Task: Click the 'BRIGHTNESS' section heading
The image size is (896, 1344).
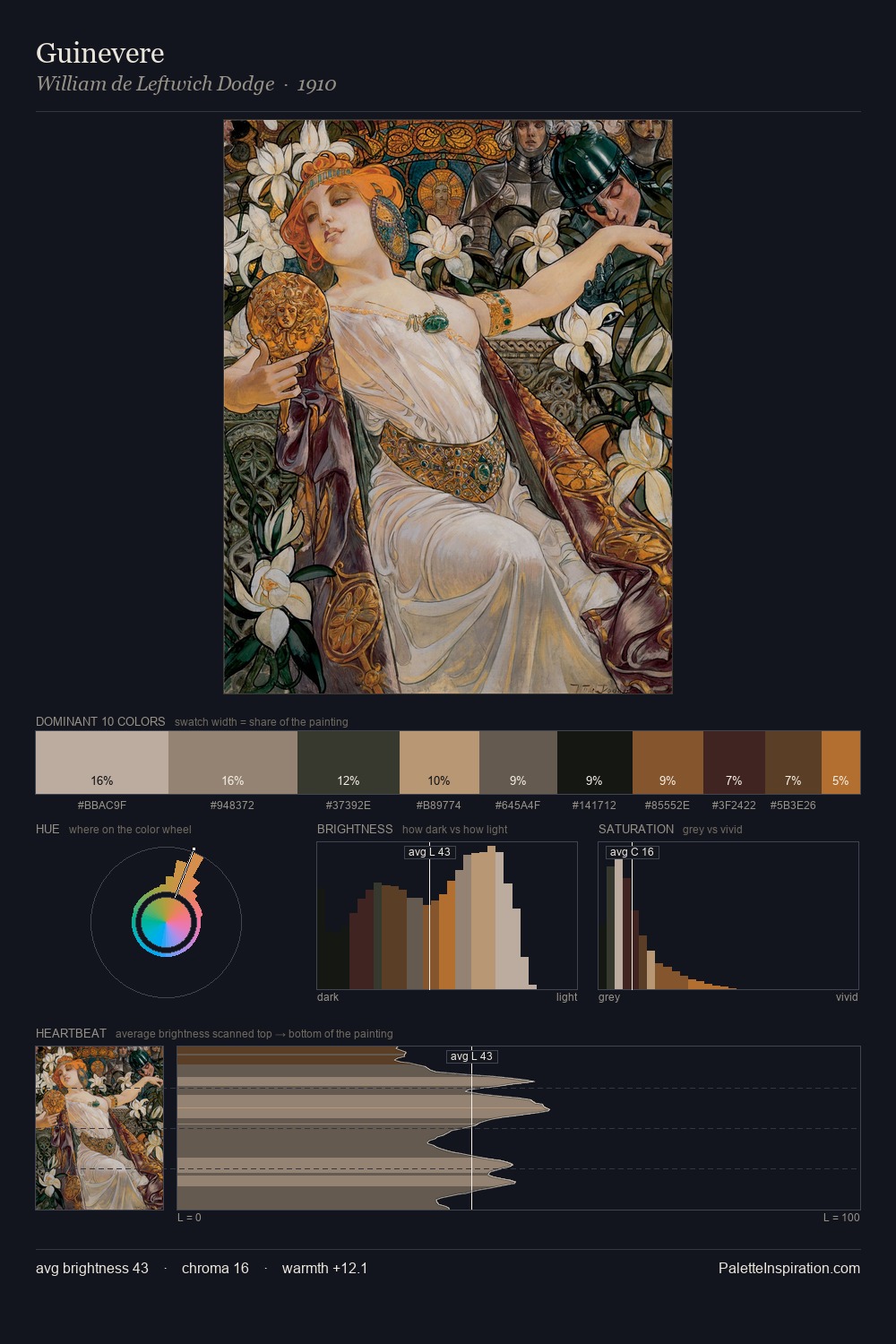Action: pos(355,829)
